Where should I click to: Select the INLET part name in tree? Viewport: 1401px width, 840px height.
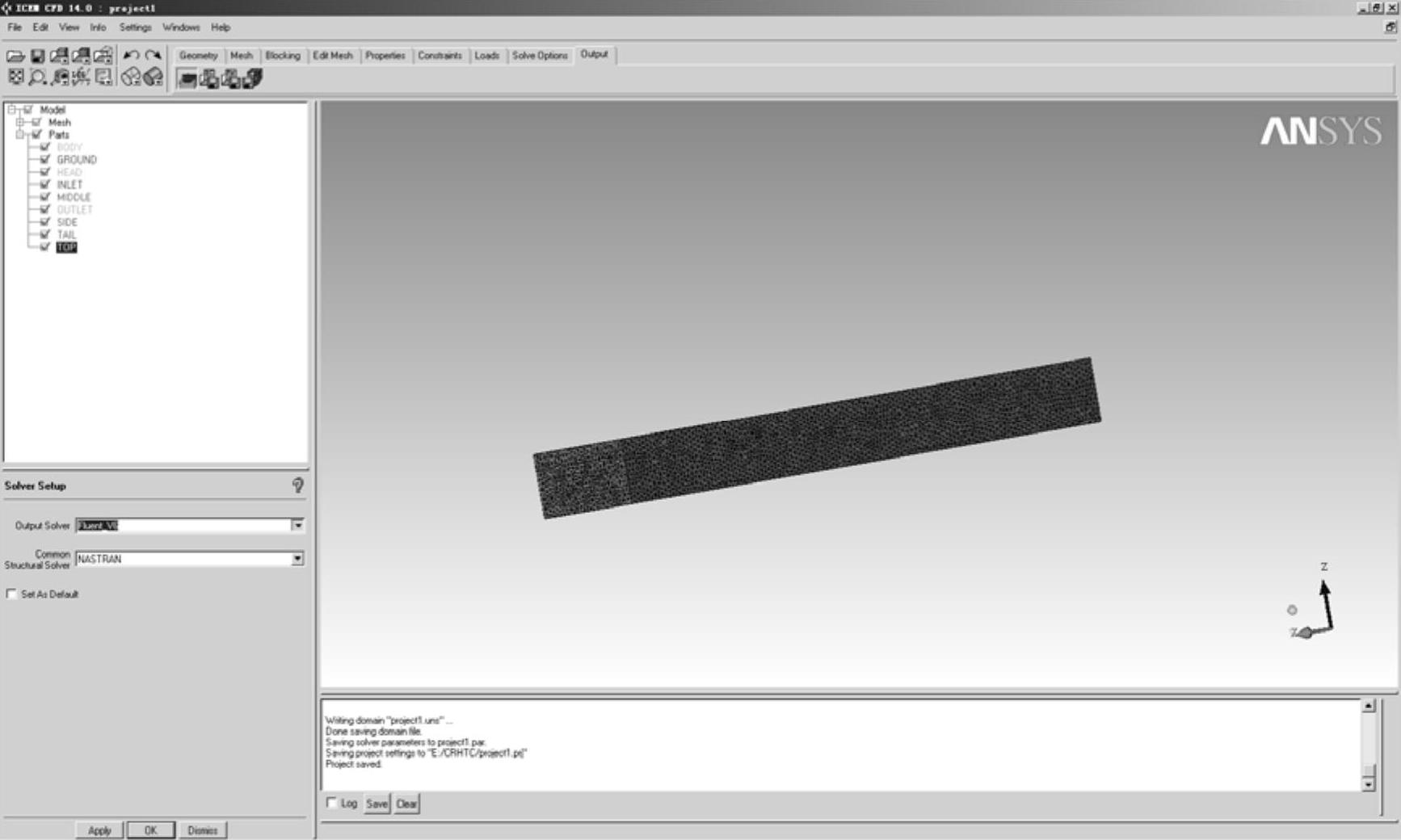tap(69, 185)
